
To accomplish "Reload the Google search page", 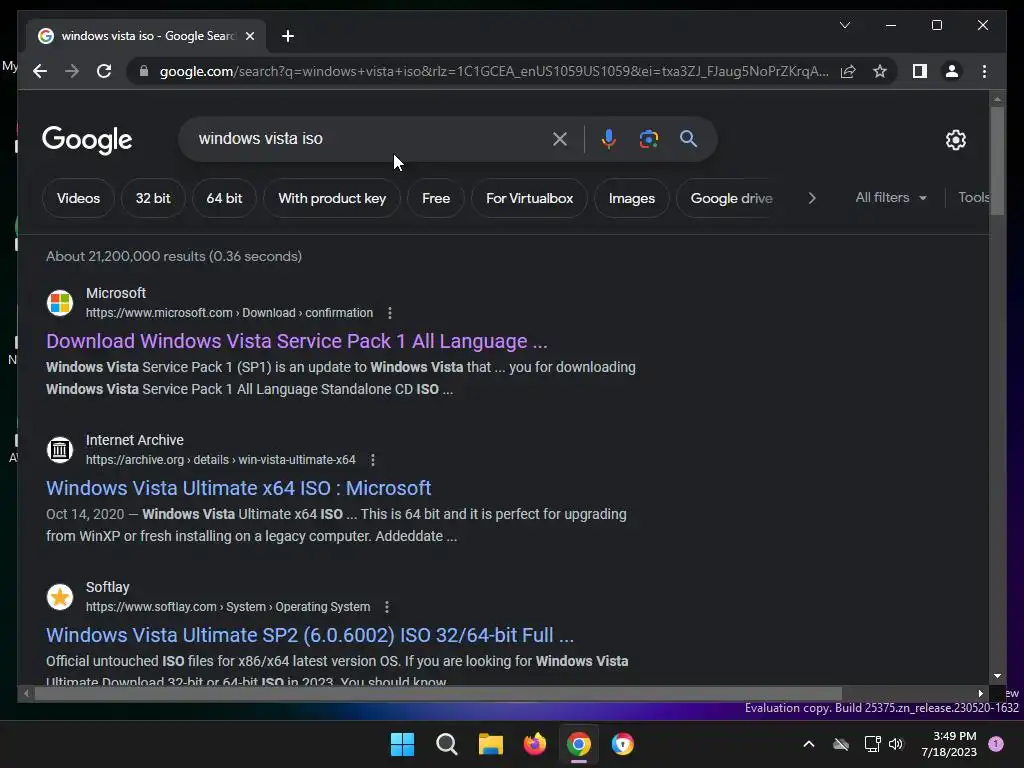I will coord(104,71).
